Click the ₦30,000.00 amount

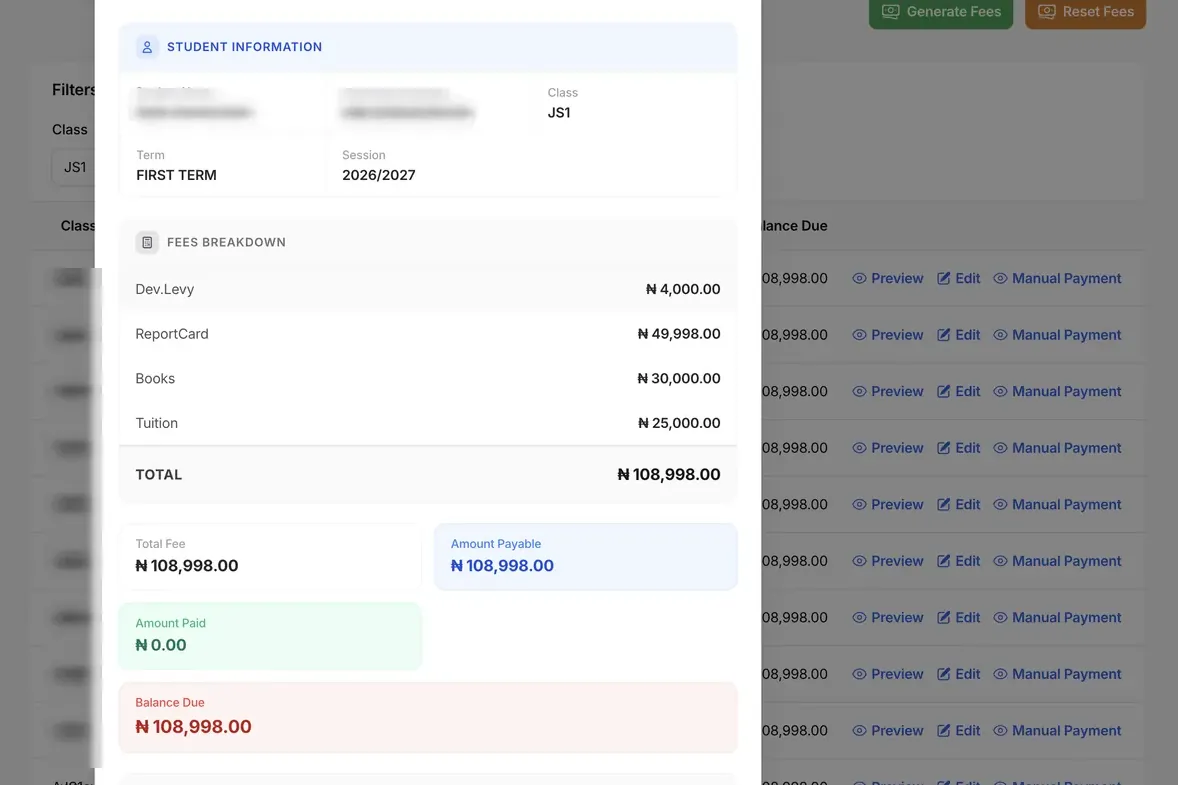(679, 379)
